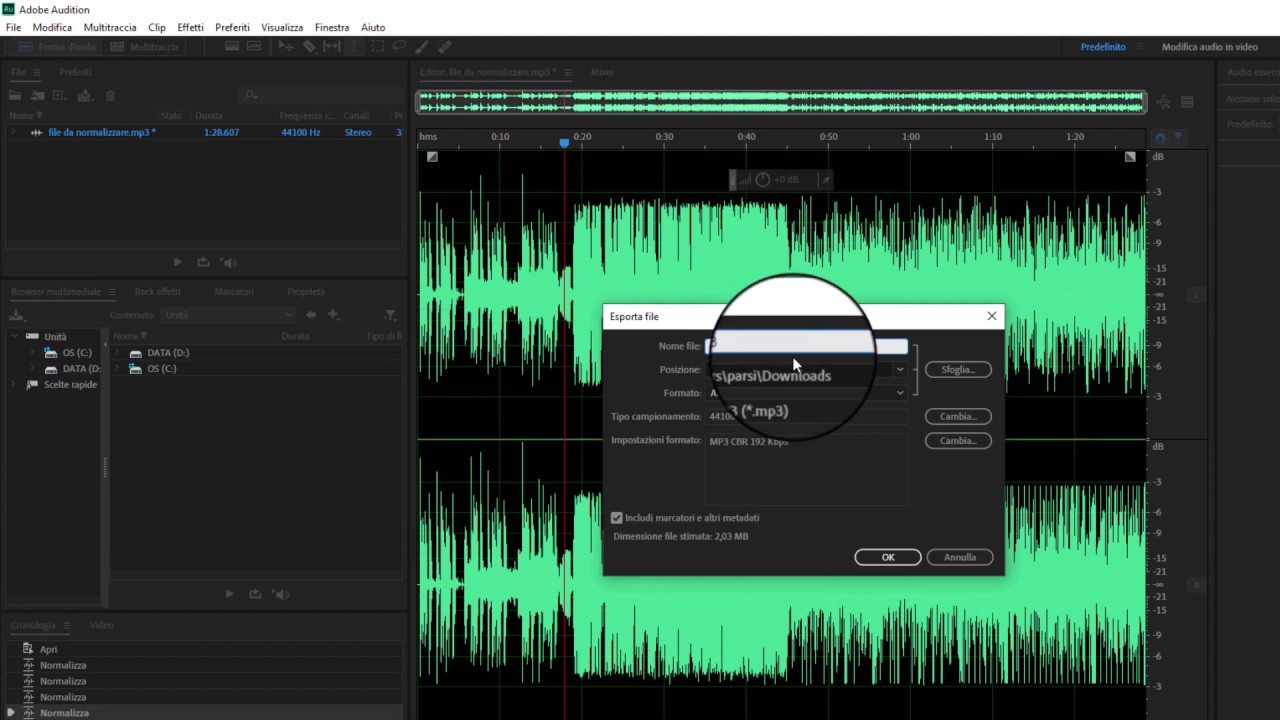Click the import file icon in Files panel

click(x=38, y=96)
